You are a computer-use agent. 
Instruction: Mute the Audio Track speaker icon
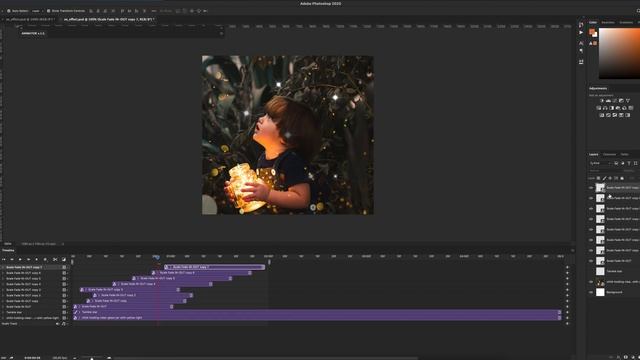(x=58, y=323)
